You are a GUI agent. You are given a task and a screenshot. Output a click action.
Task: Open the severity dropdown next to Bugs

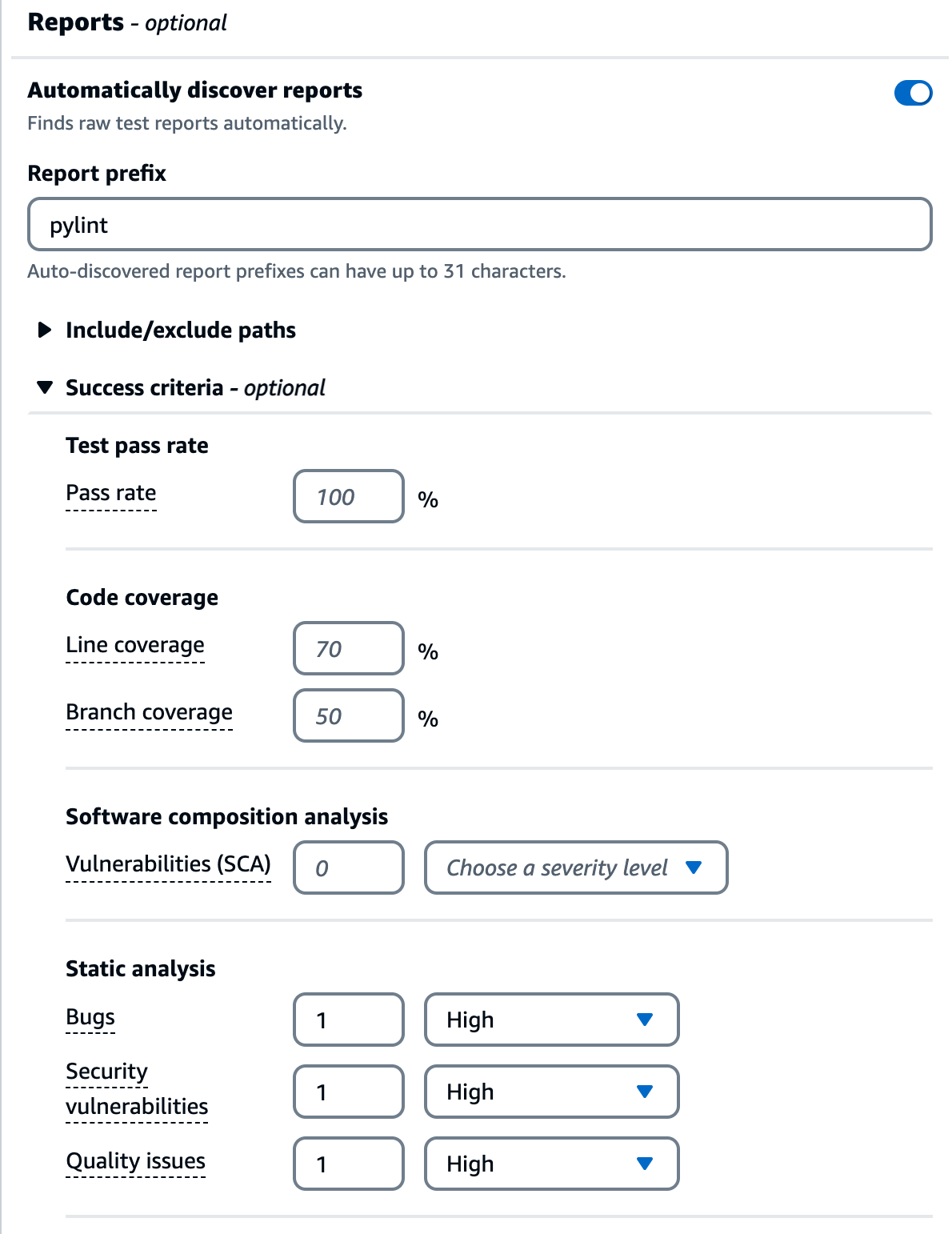[551, 1020]
